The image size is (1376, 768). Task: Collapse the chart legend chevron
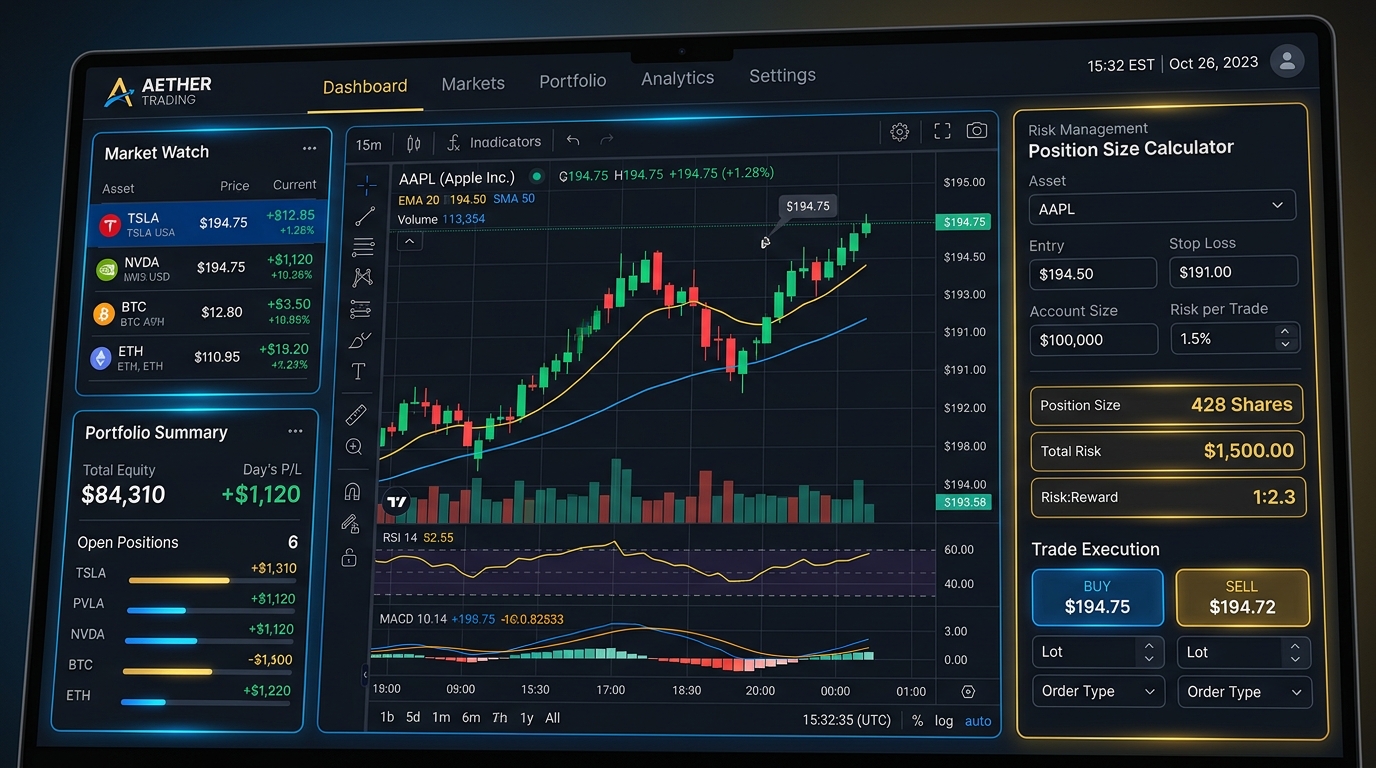[x=410, y=241]
